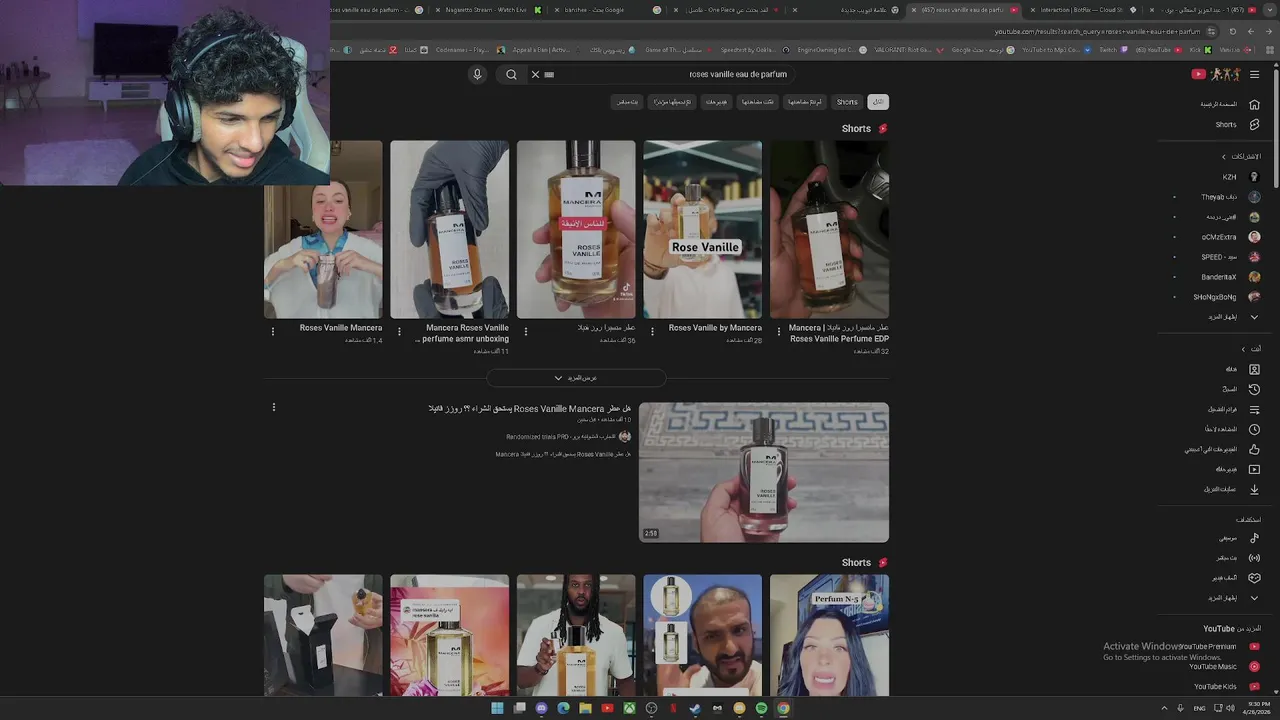
Task: Open Discord from the taskbar
Action: (541, 708)
